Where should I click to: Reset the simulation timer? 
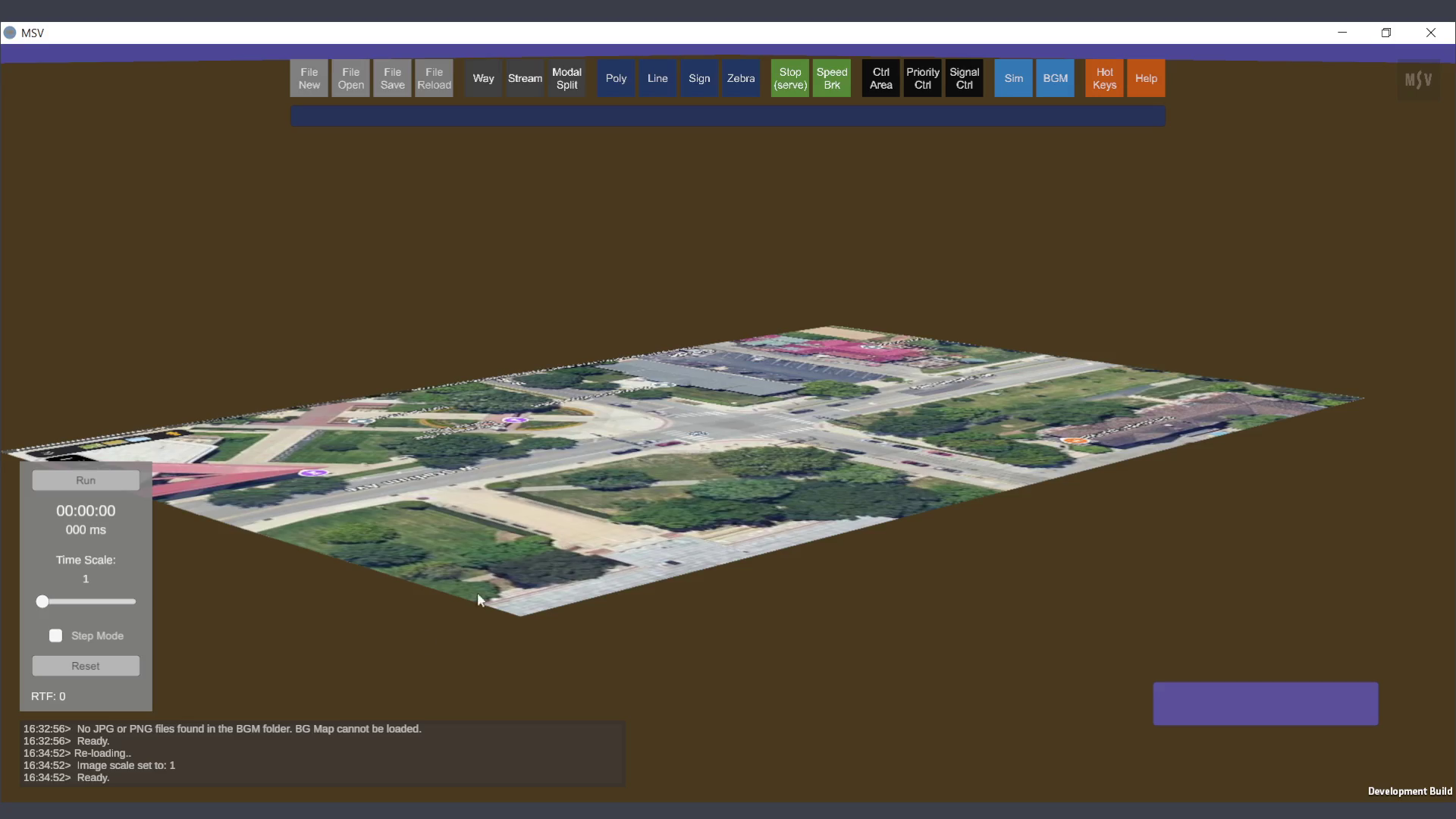pos(86,666)
